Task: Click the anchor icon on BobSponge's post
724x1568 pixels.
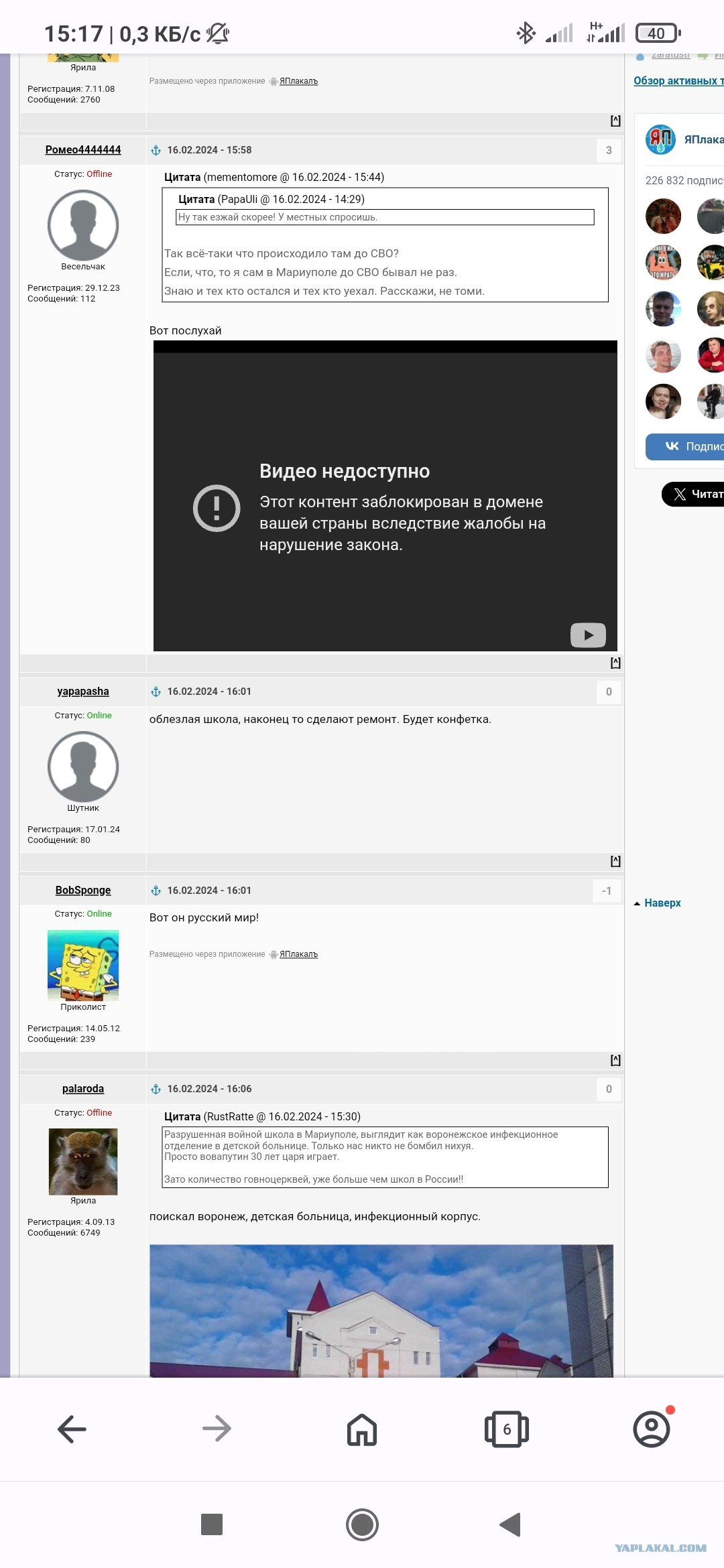Action: pos(156,891)
